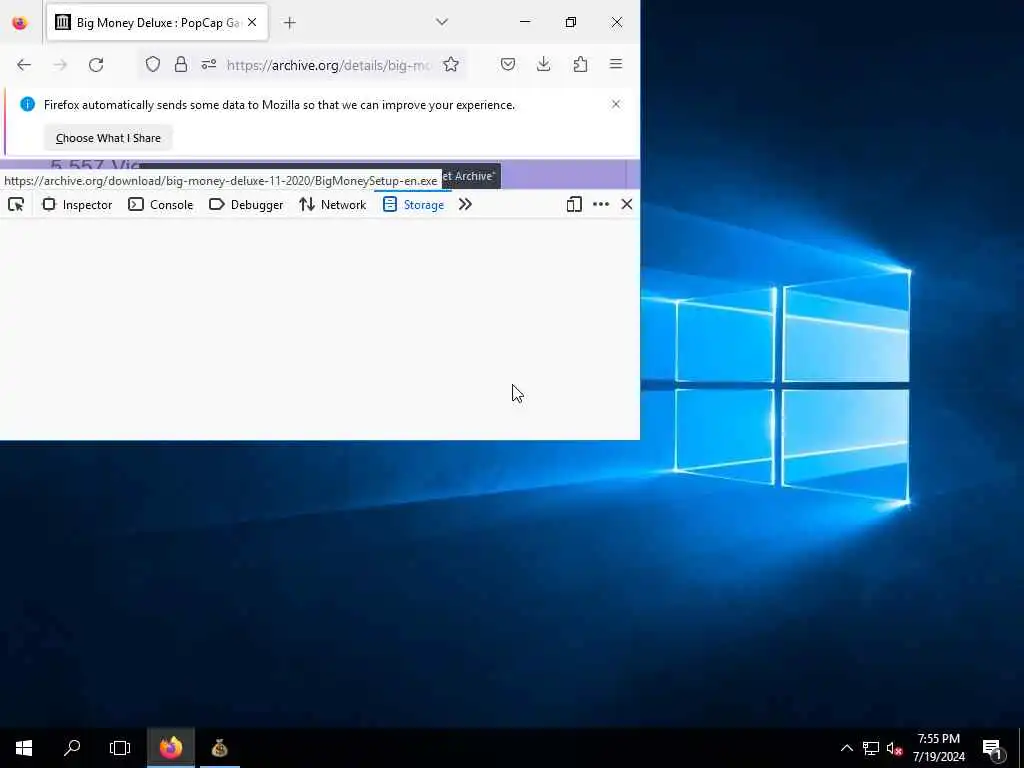The height and width of the screenshot is (768, 1024).
Task: Open Windows taskbar search
Action: coord(72,748)
